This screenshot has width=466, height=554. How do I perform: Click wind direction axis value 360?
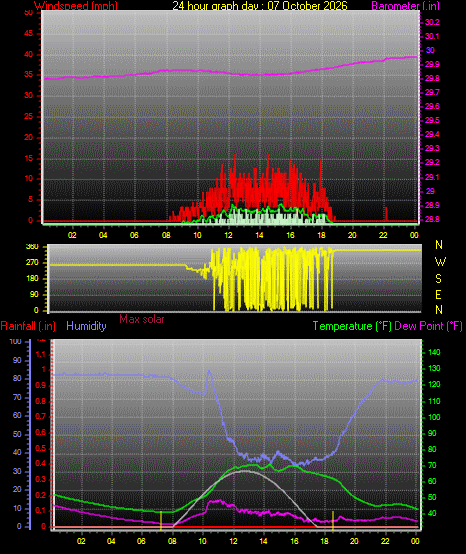coord(32,247)
